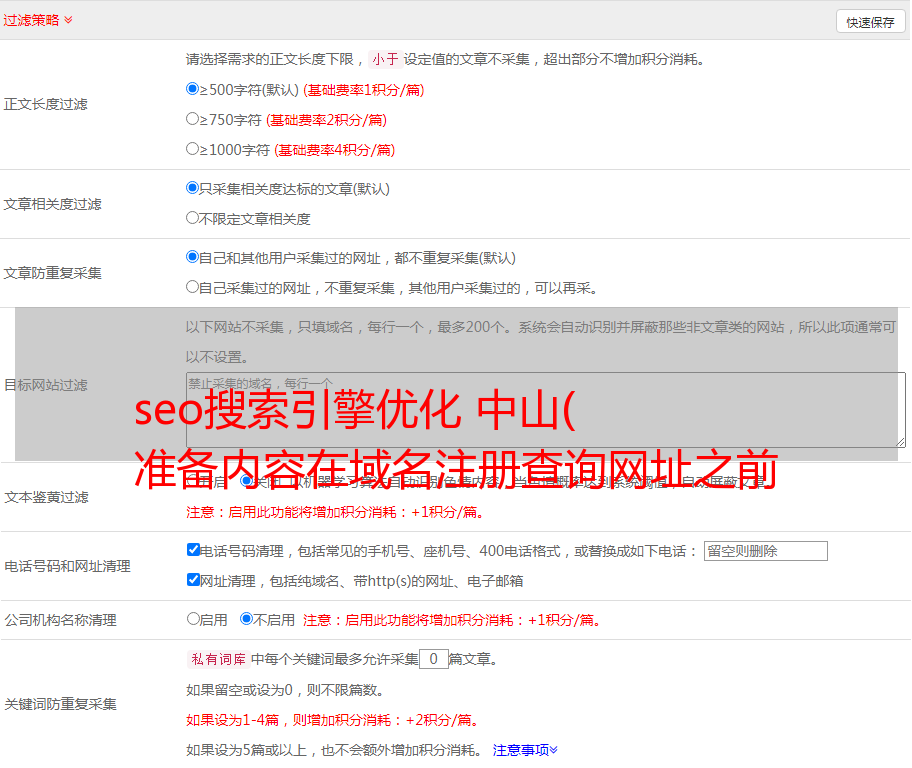
Task: Click the 基础费率2积分/篇 red note
Action: point(326,120)
